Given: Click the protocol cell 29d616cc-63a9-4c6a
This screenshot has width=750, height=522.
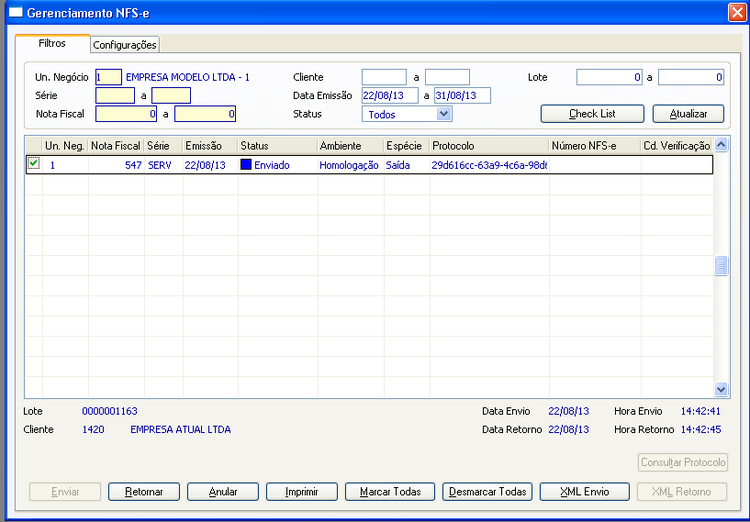Looking at the screenshot, I should pos(489,165).
